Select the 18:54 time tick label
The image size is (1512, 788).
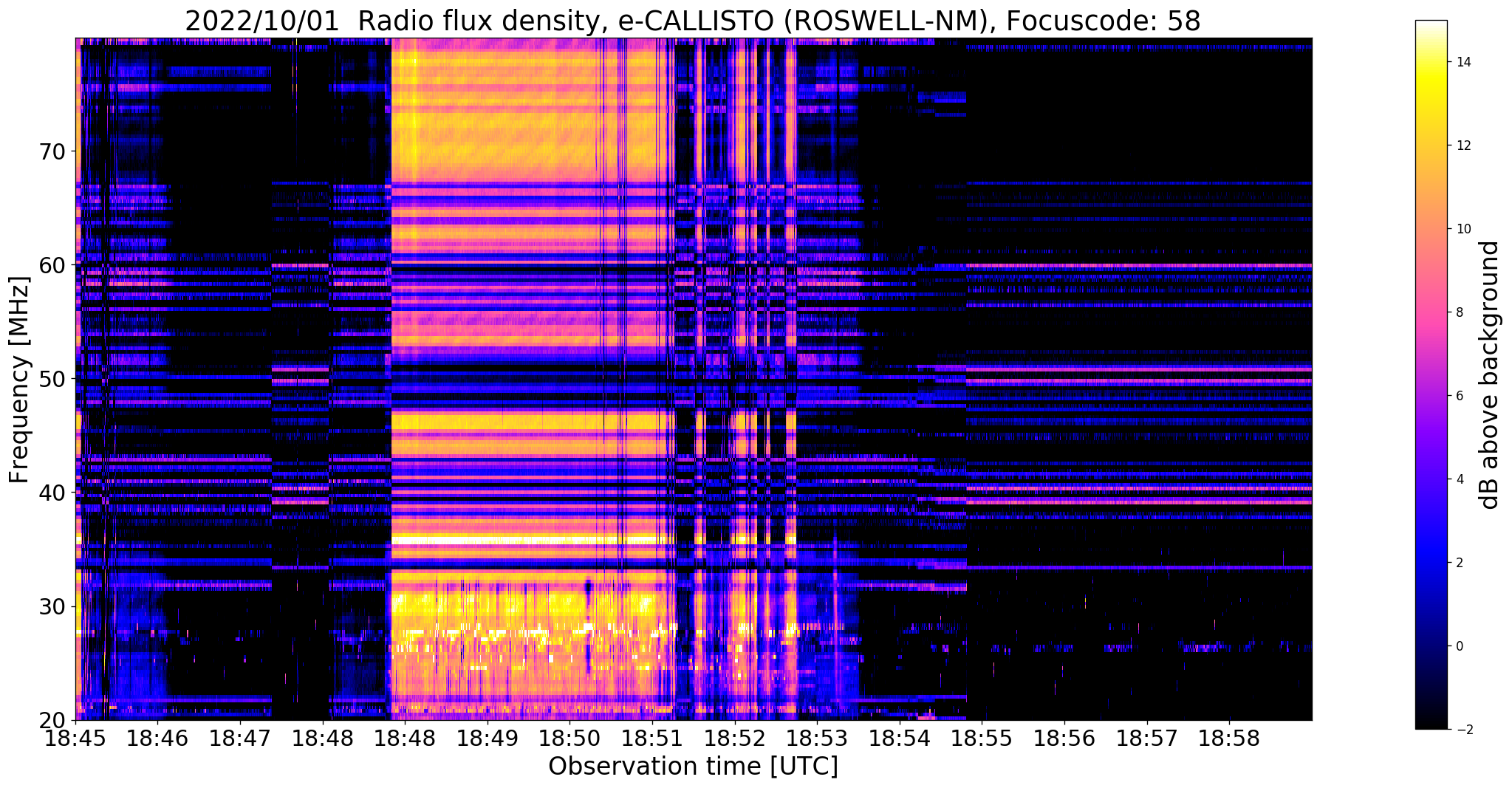[900, 738]
